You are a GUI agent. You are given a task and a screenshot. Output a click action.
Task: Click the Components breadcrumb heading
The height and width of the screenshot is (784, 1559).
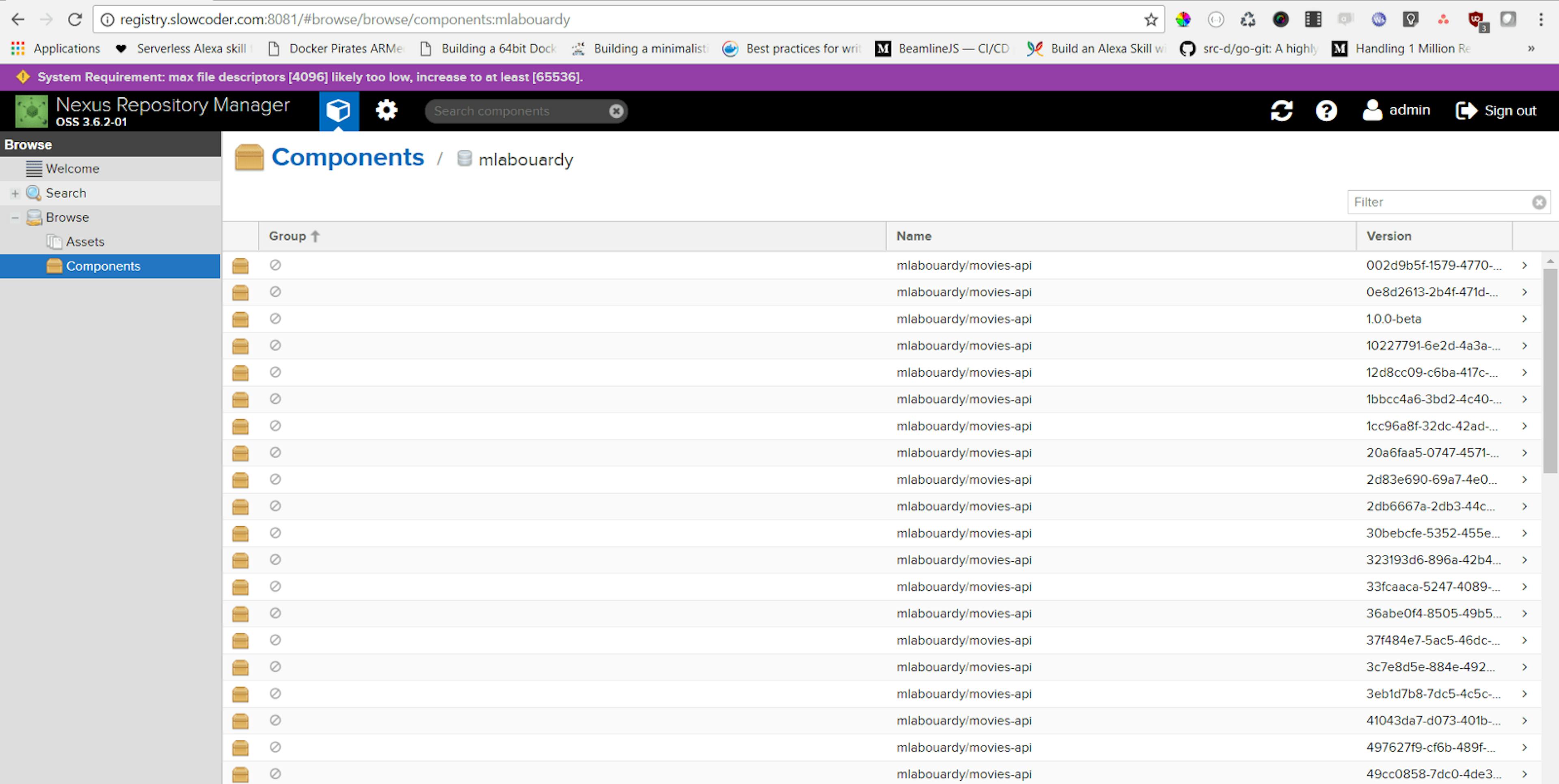coord(348,157)
